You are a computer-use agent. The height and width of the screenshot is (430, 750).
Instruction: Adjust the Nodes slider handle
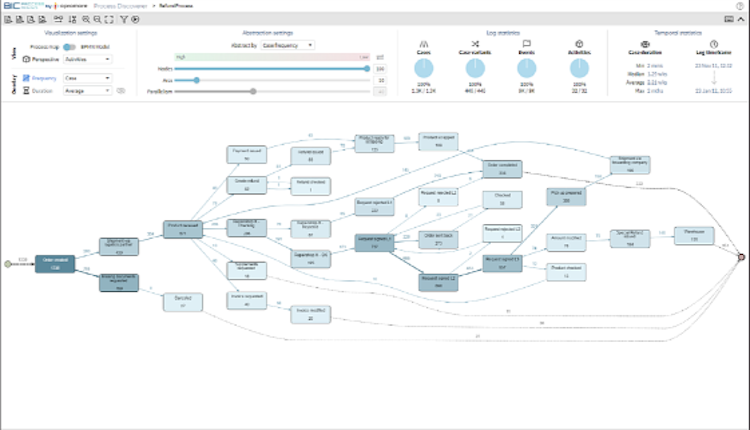coord(367,68)
